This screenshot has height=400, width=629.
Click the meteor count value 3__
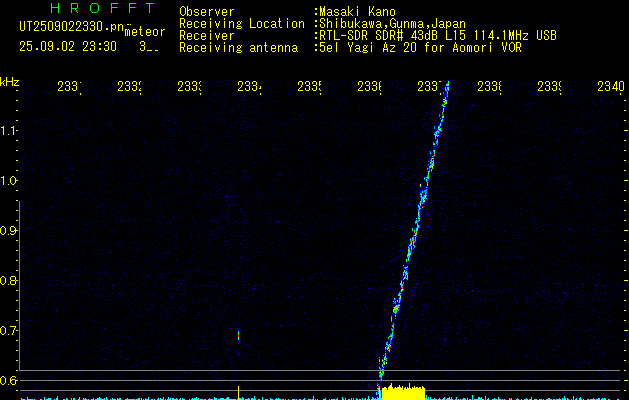(x=148, y=47)
